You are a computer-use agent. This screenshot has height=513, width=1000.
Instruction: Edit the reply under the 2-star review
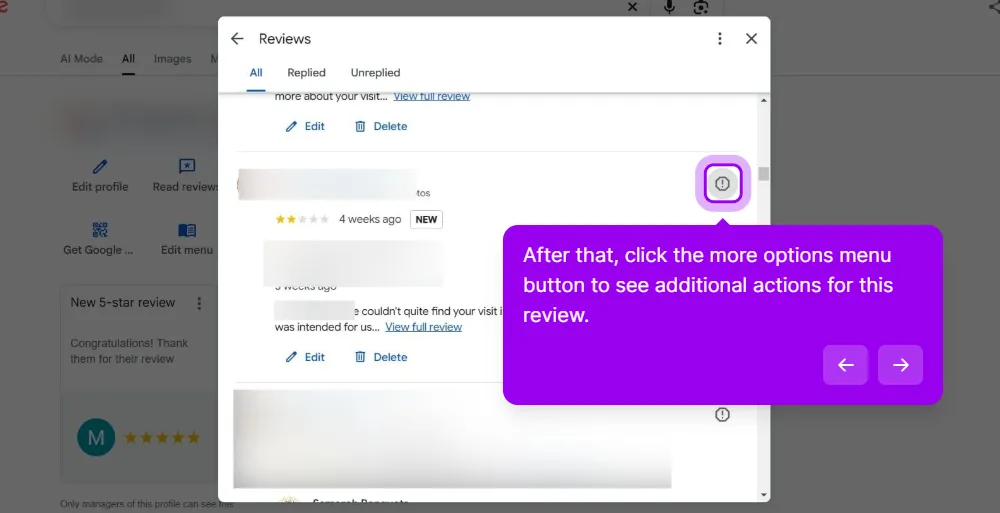coord(305,357)
